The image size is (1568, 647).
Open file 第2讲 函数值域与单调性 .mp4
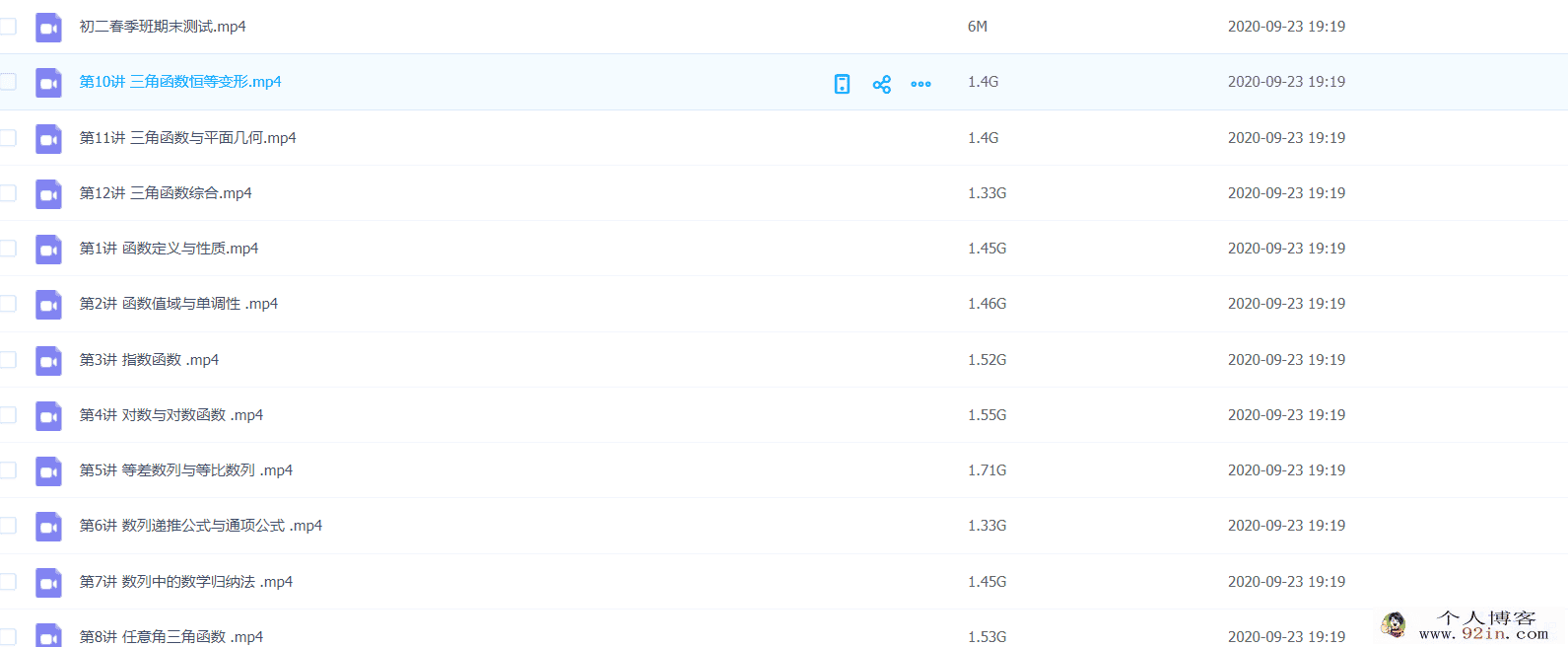(178, 304)
